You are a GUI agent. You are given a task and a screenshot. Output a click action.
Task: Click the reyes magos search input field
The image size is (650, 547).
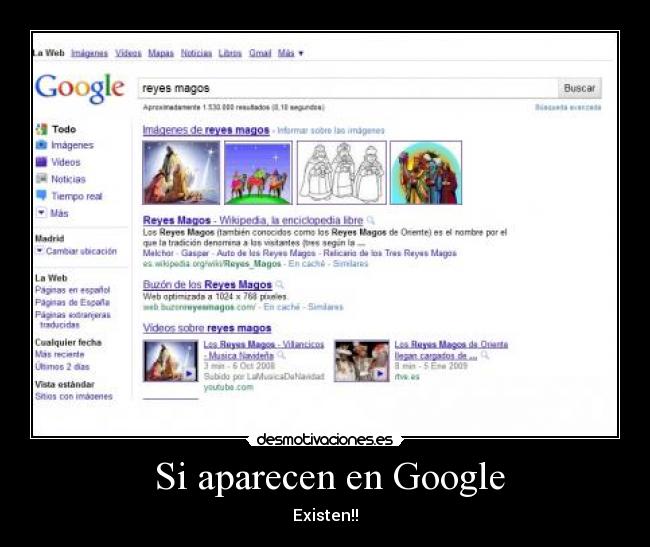coord(348,88)
